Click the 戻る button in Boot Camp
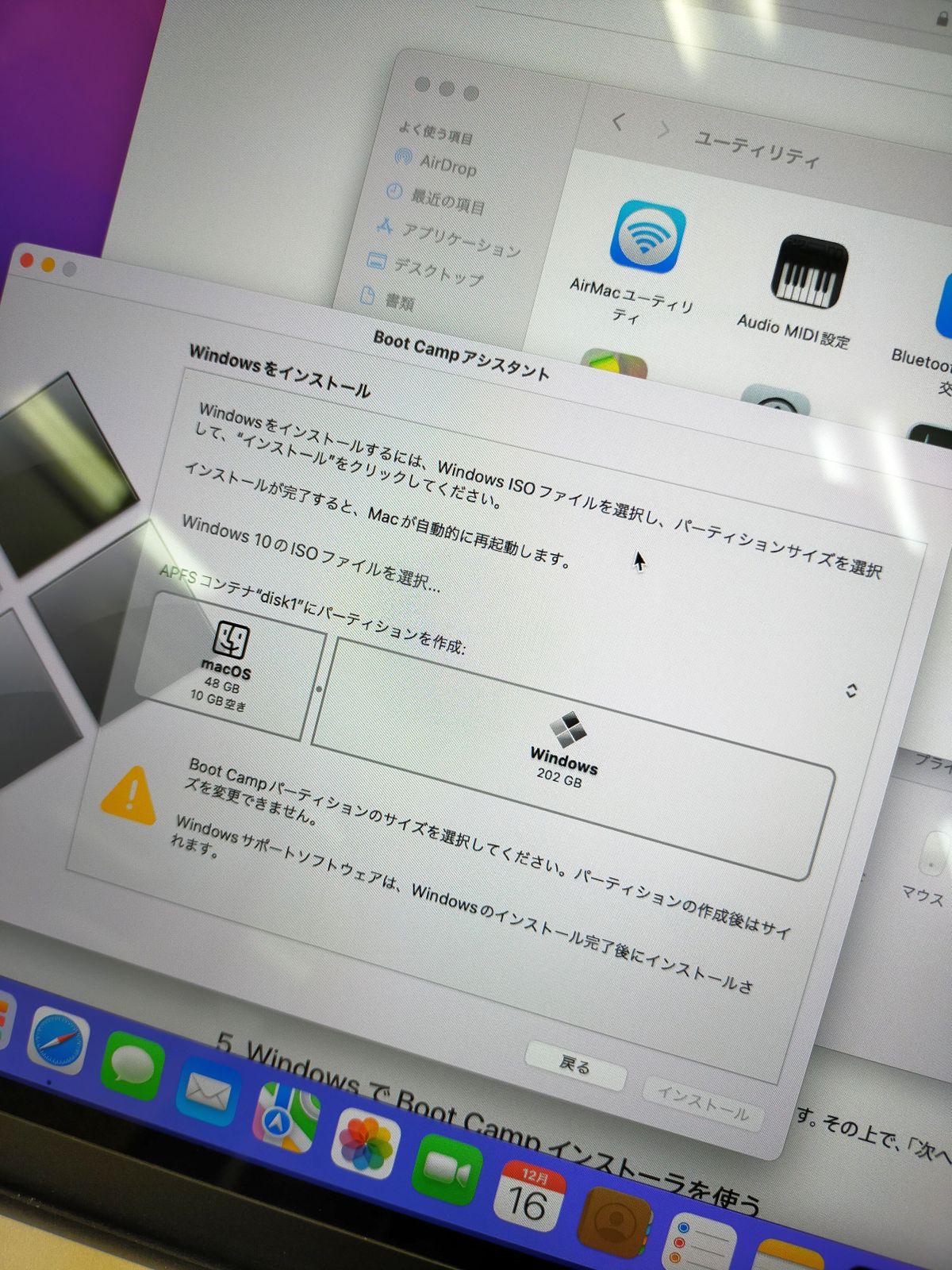952x1270 pixels. point(576,1064)
